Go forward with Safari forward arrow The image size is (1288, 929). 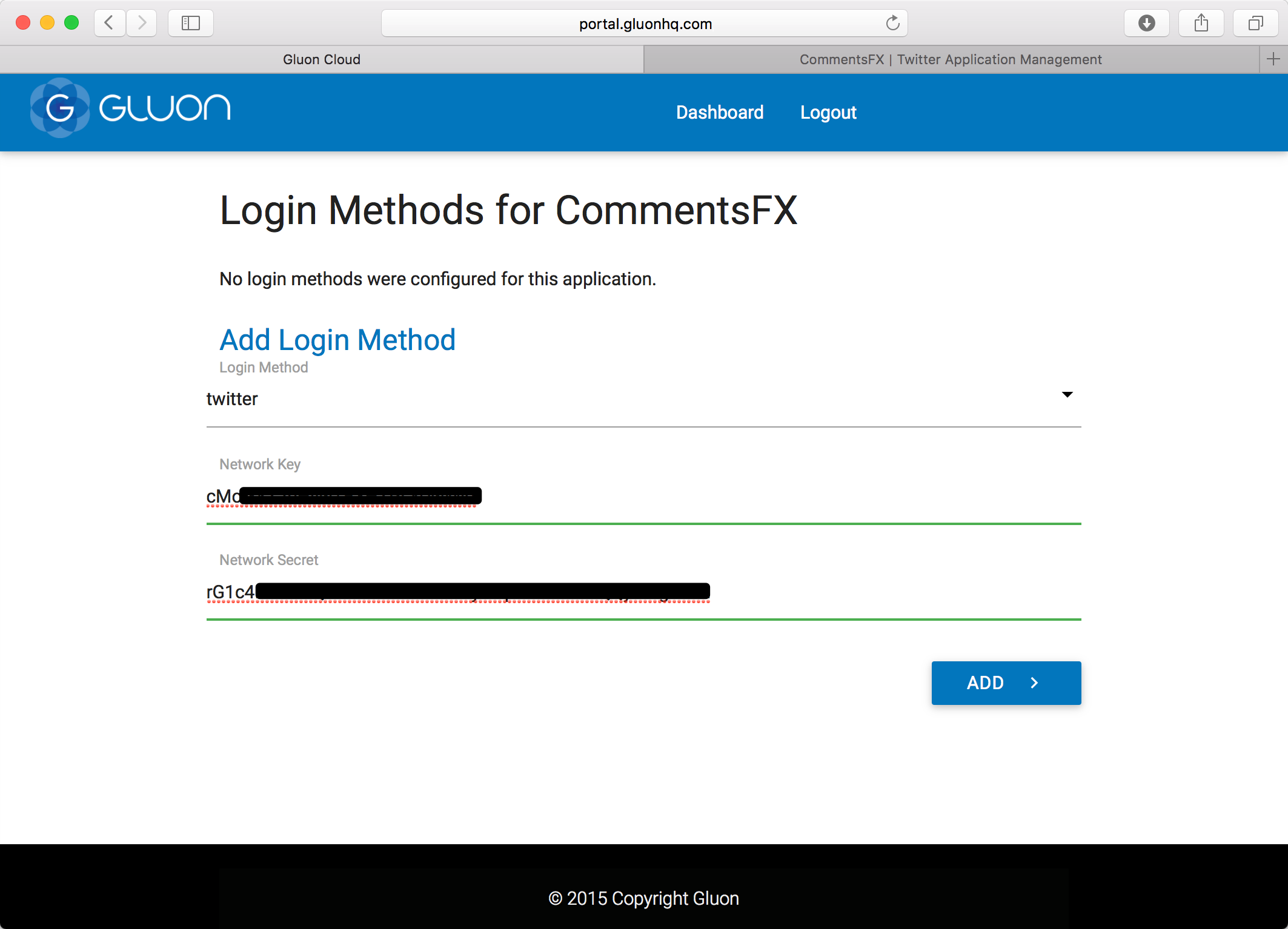142,23
